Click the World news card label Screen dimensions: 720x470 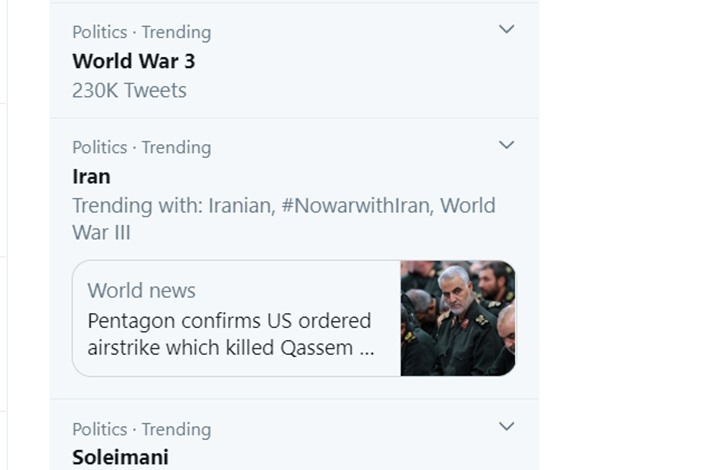tap(141, 291)
